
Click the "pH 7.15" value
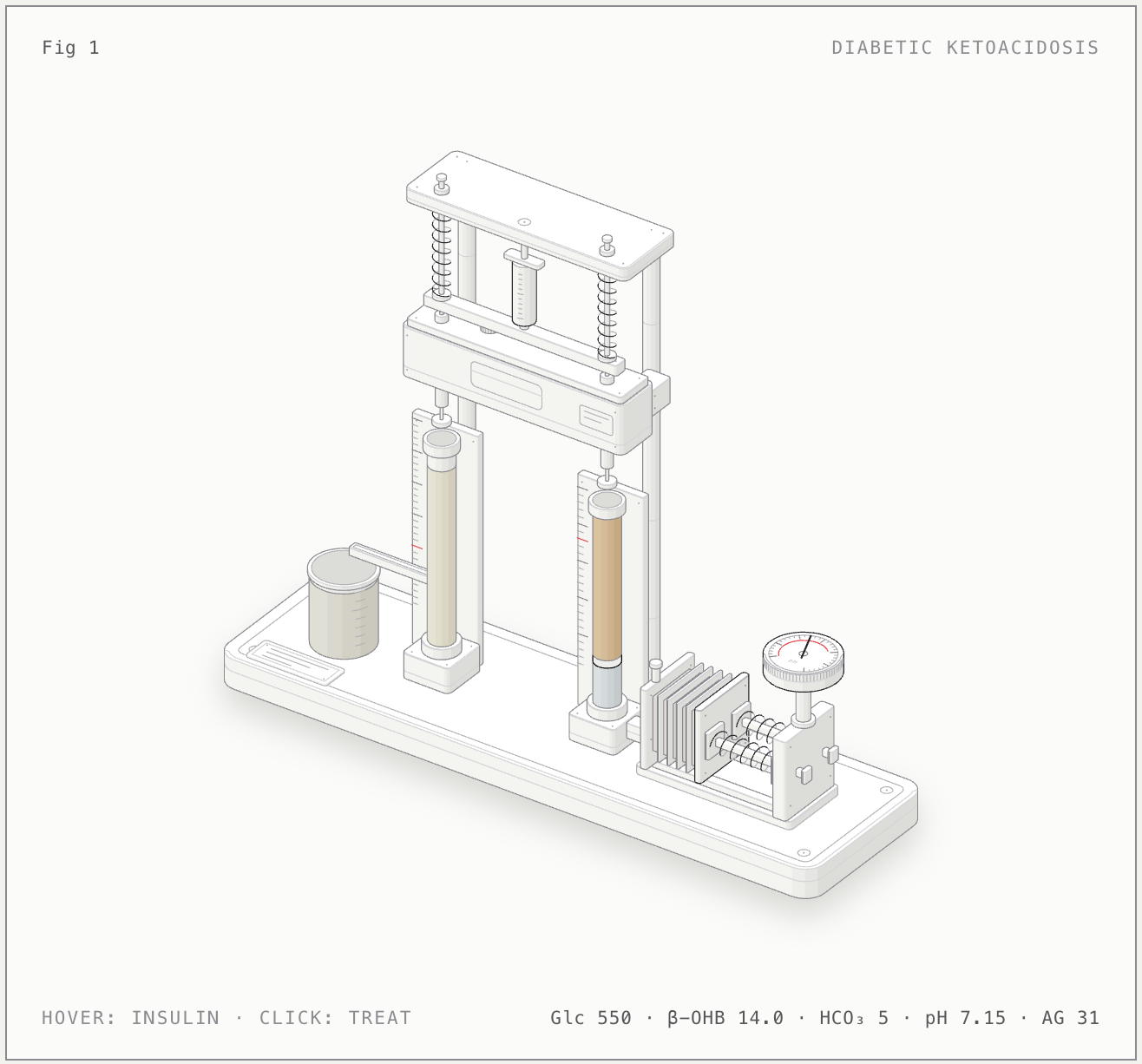click(x=965, y=1017)
